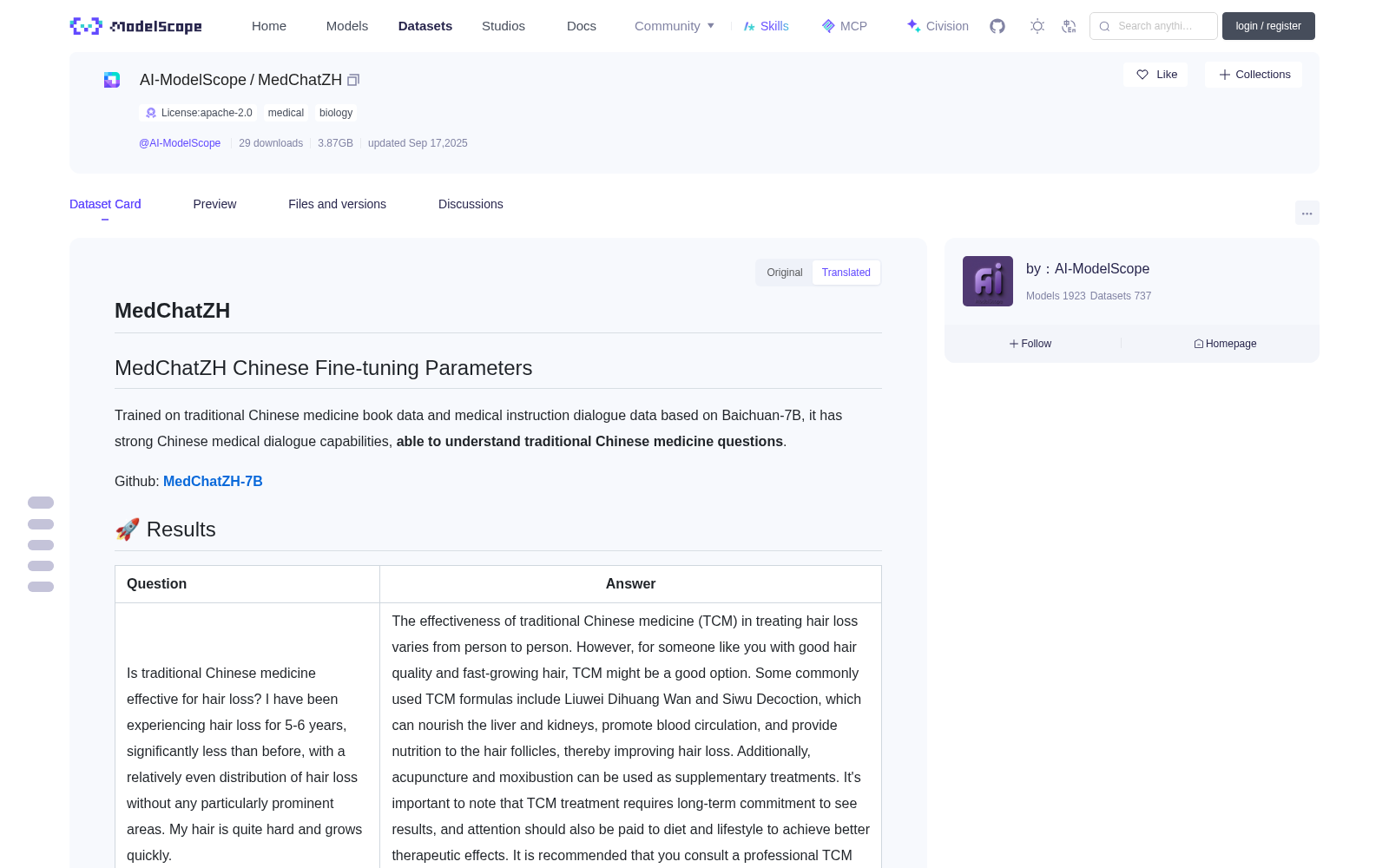
Task: Click the @AI-ModelScope author link
Action: click(x=180, y=143)
